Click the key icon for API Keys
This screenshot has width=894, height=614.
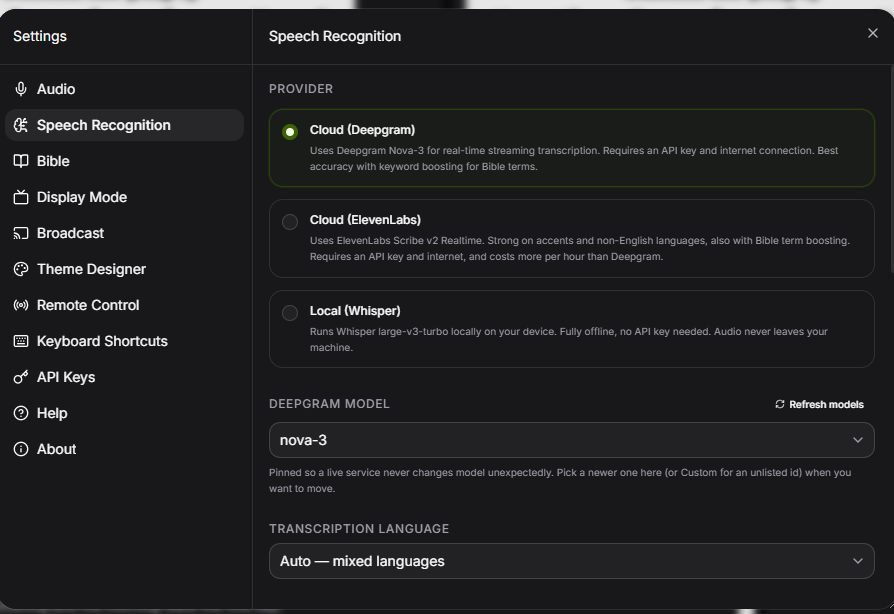(x=21, y=377)
